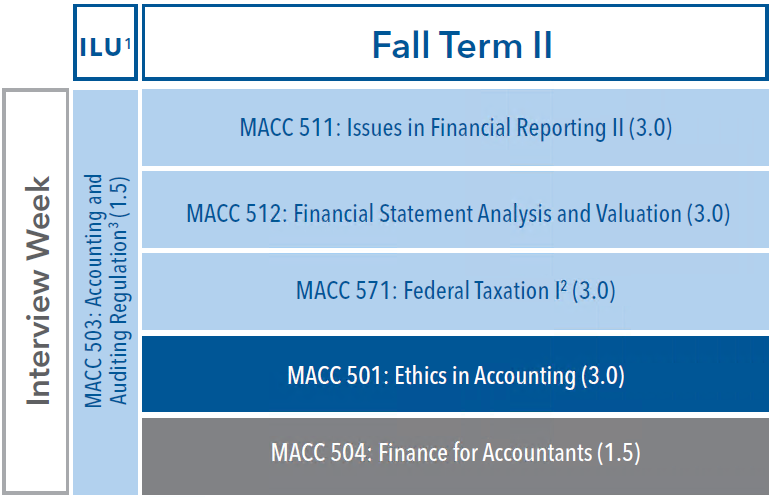Image resolution: width=773 pixels, height=499 pixels.
Task: Click the (3.0) credits on MACC 512
Action: click(x=708, y=214)
